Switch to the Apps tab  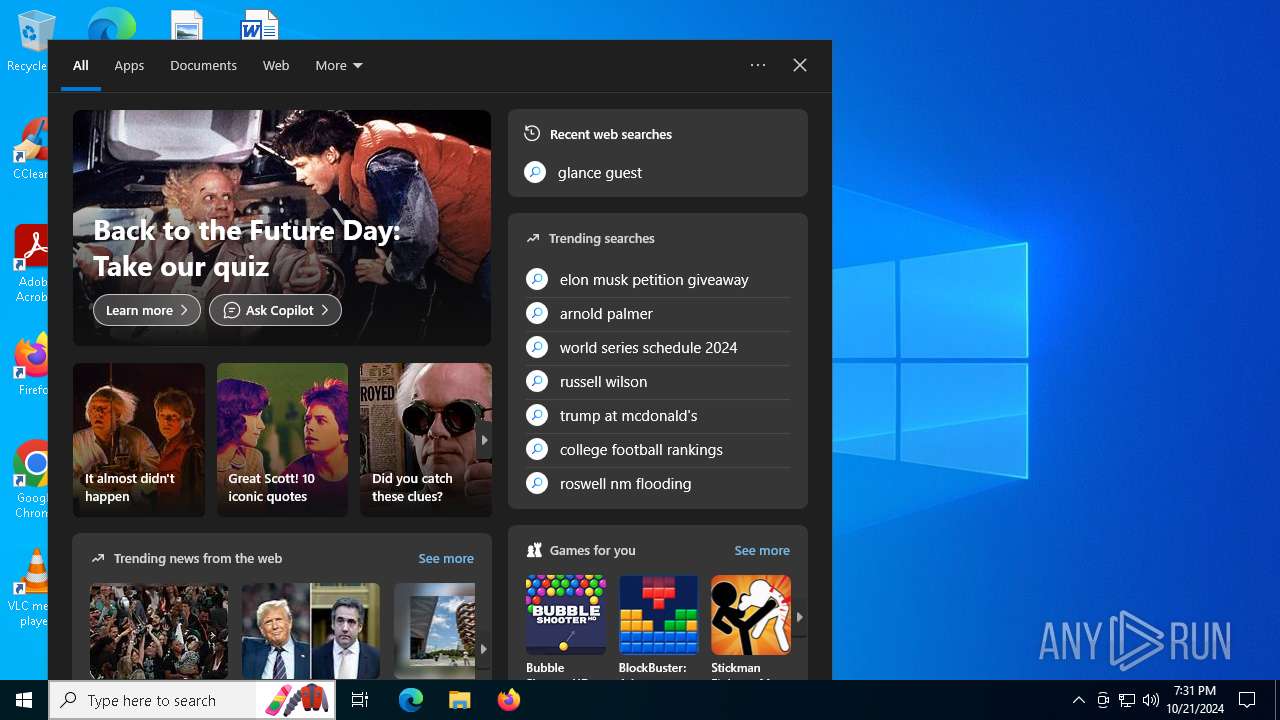(x=129, y=65)
